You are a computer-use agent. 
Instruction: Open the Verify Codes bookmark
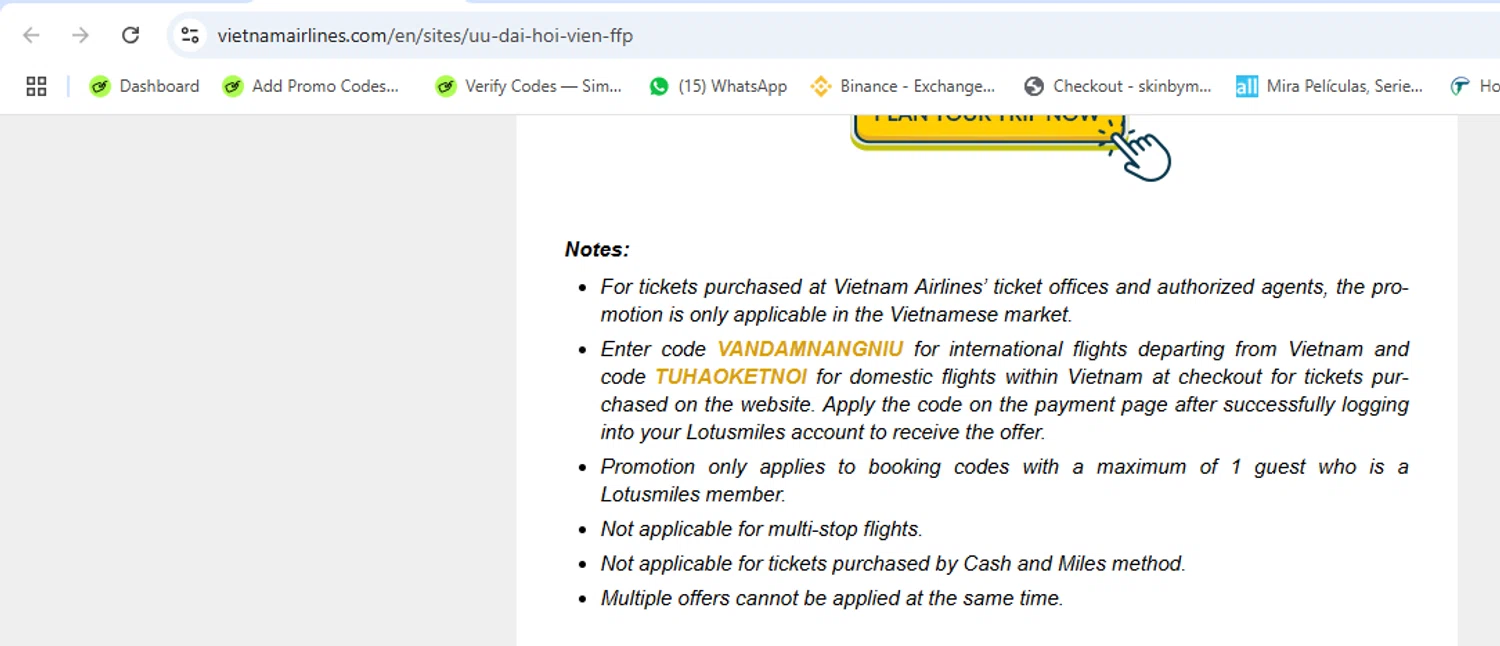pos(529,87)
